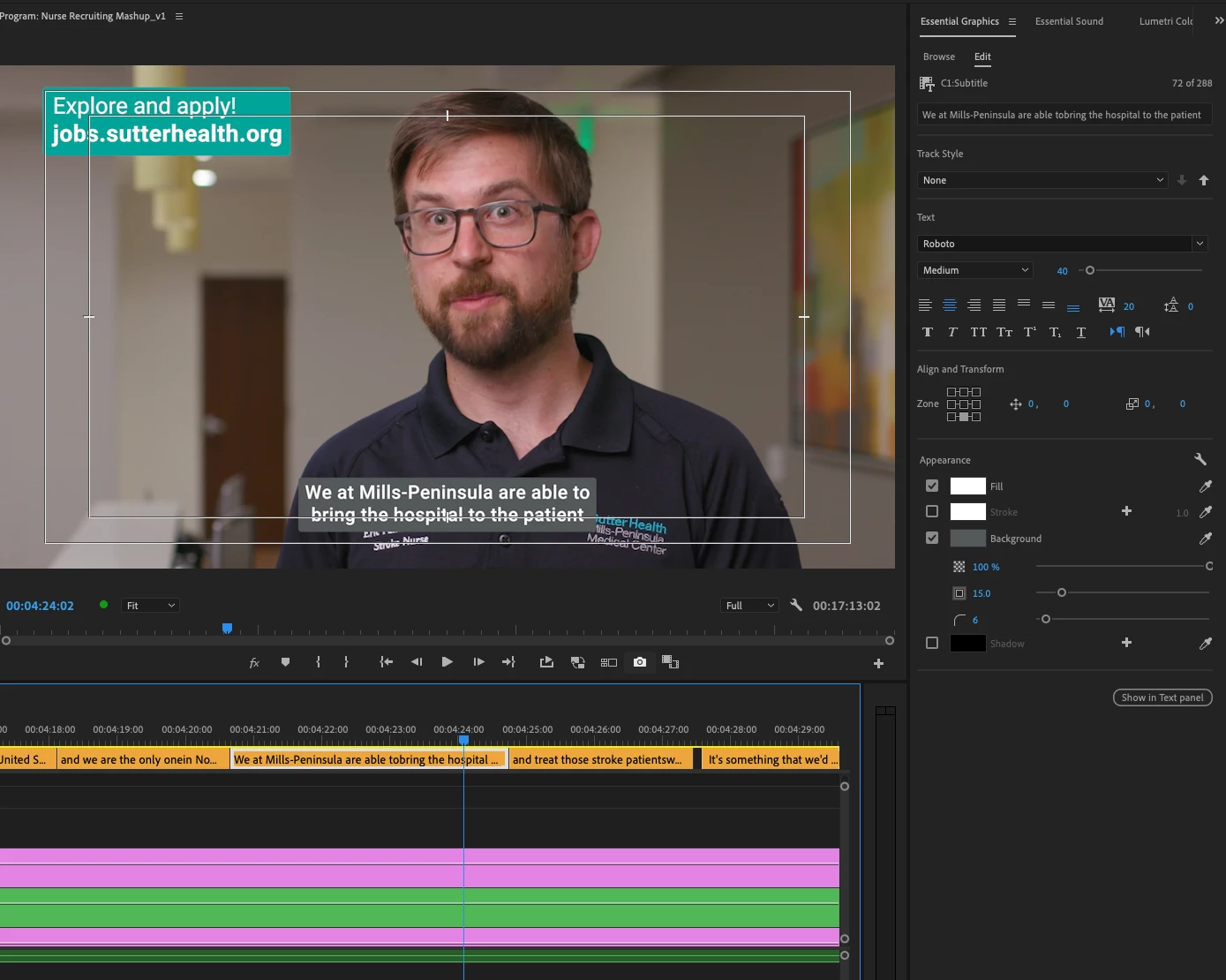The height and width of the screenshot is (980, 1226).
Task: Switch to the Essential Sound tab
Action: [x=1068, y=21]
